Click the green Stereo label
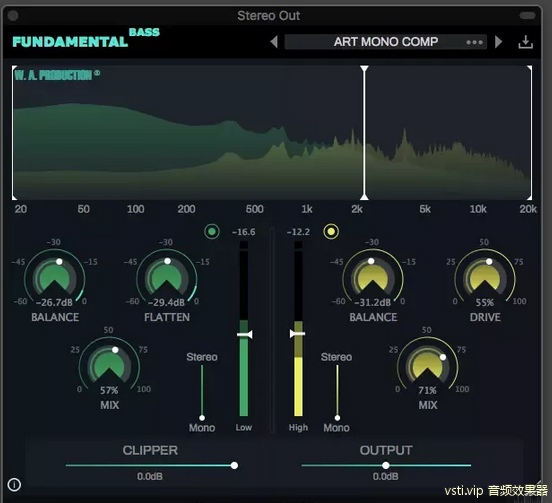 [x=202, y=357]
